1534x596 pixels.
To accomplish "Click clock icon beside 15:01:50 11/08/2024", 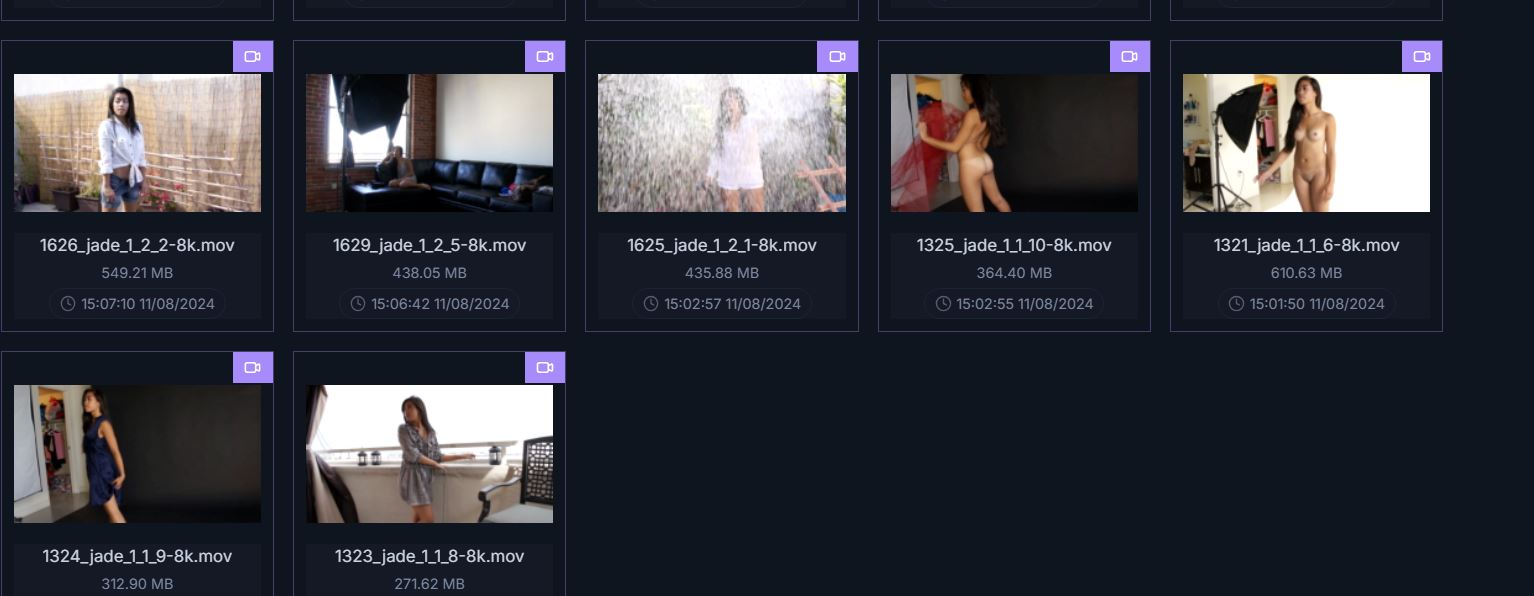I will coord(1236,304).
